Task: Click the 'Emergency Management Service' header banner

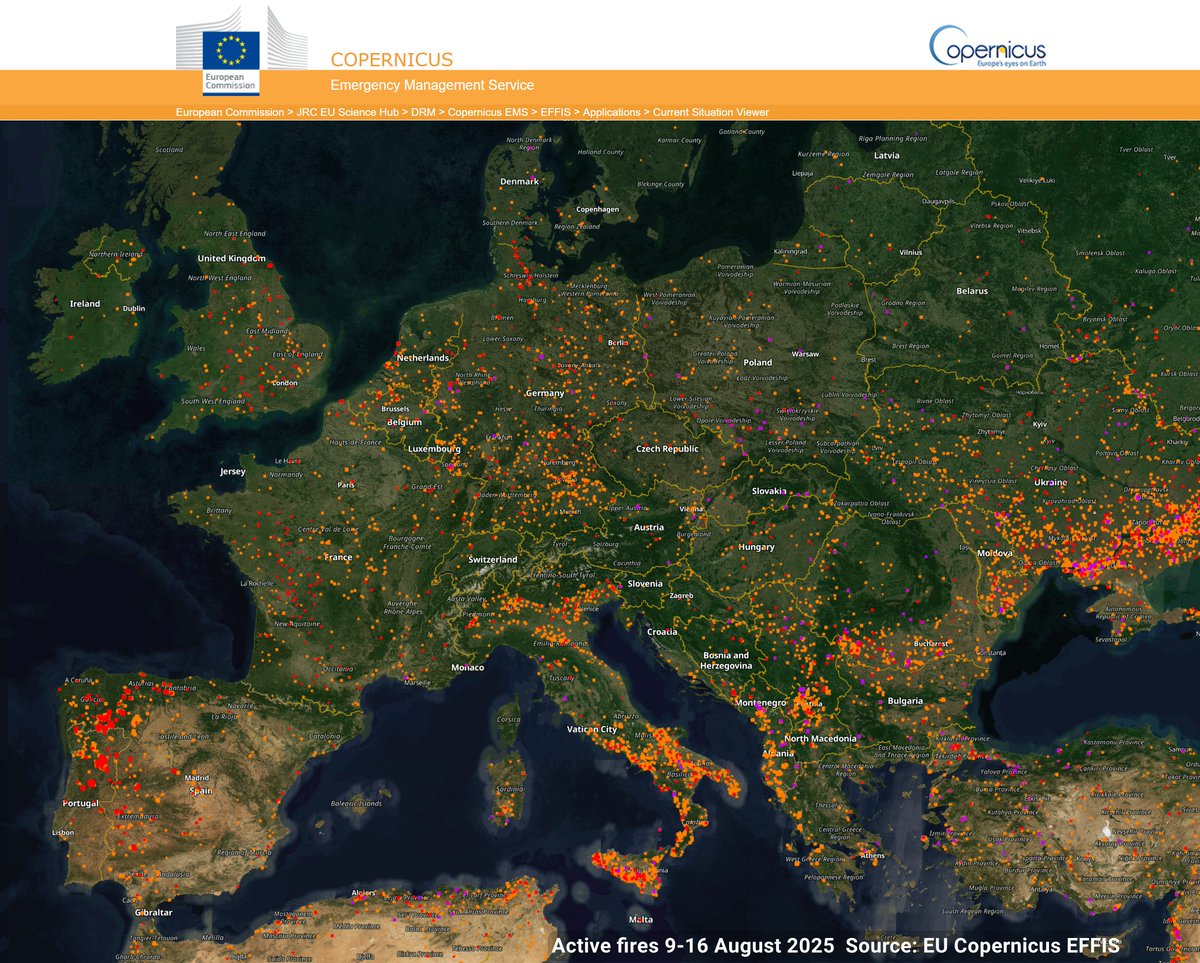Action: (x=434, y=85)
